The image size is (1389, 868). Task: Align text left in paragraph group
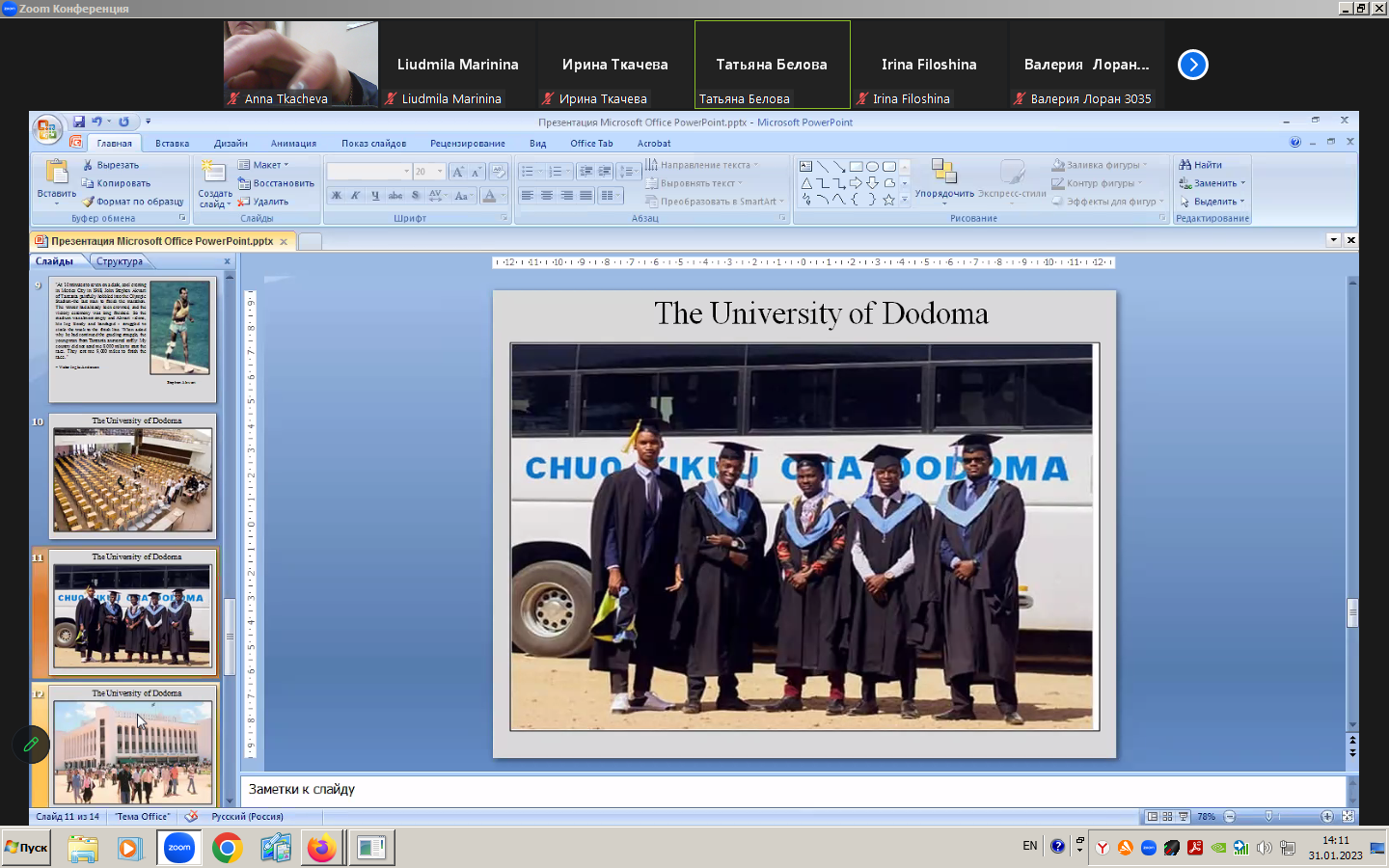point(528,195)
